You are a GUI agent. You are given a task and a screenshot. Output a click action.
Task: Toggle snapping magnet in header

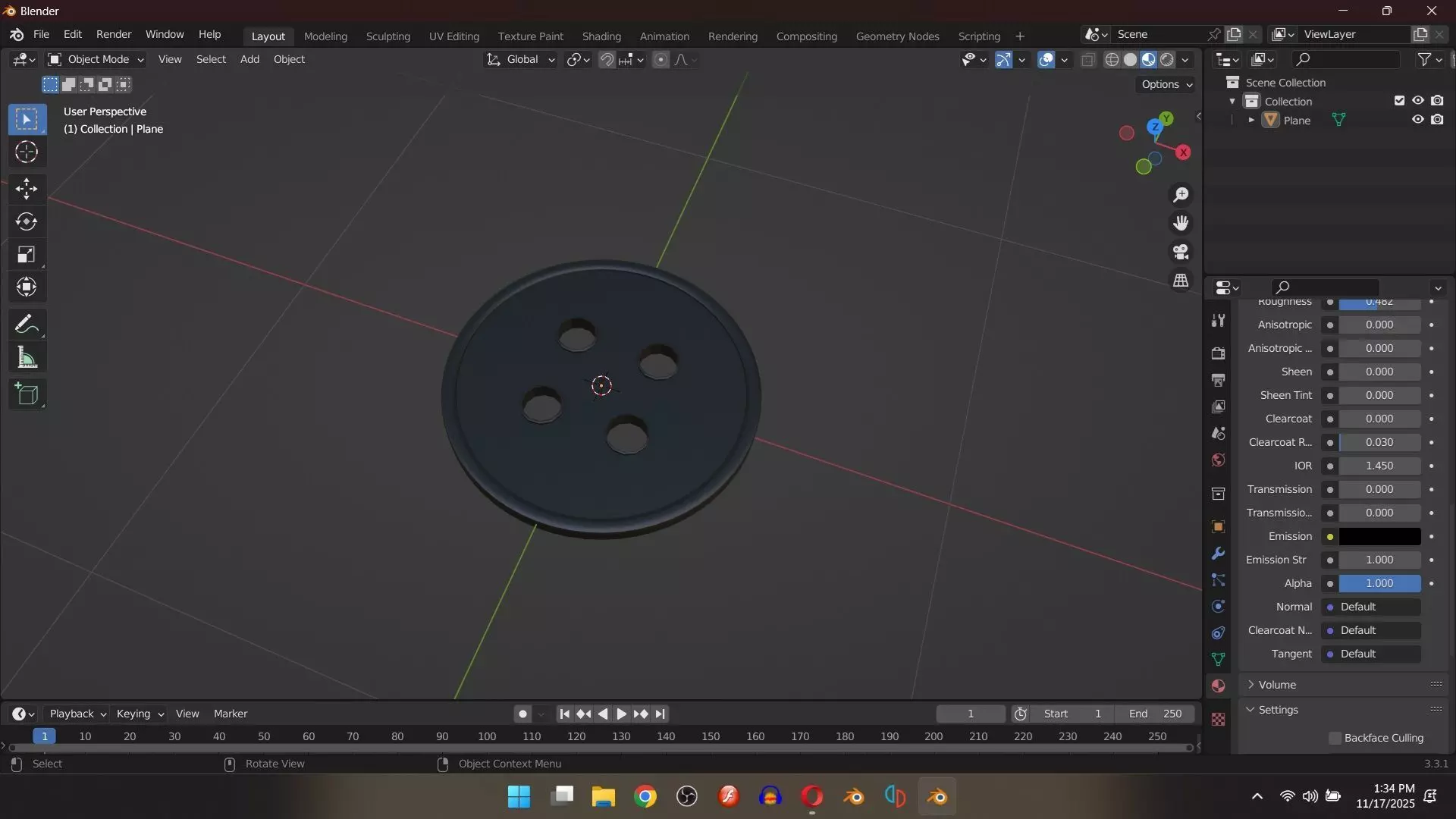[607, 59]
